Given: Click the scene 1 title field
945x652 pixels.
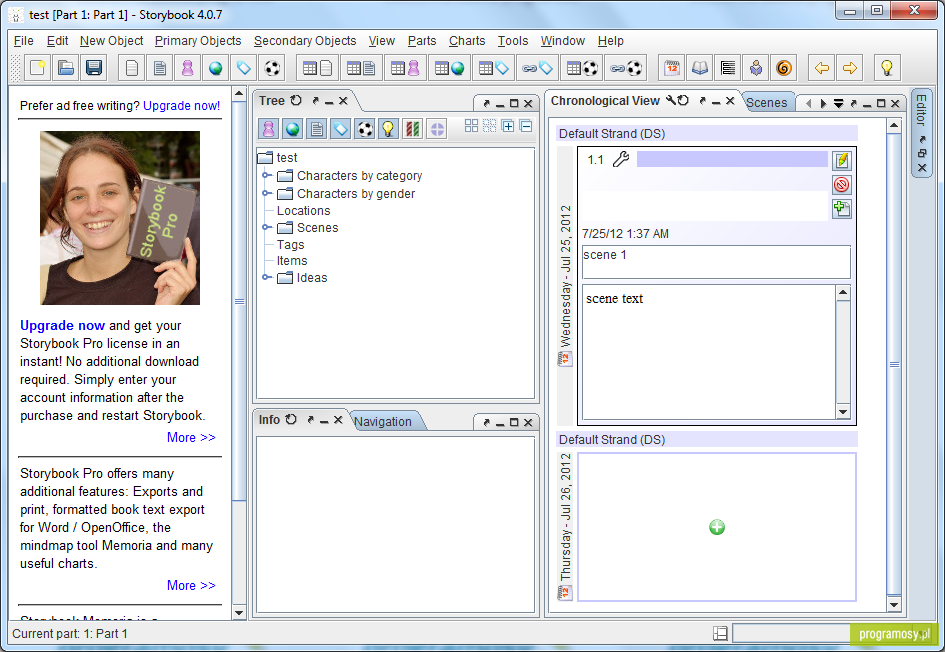Looking at the screenshot, I should coord(716,262).
